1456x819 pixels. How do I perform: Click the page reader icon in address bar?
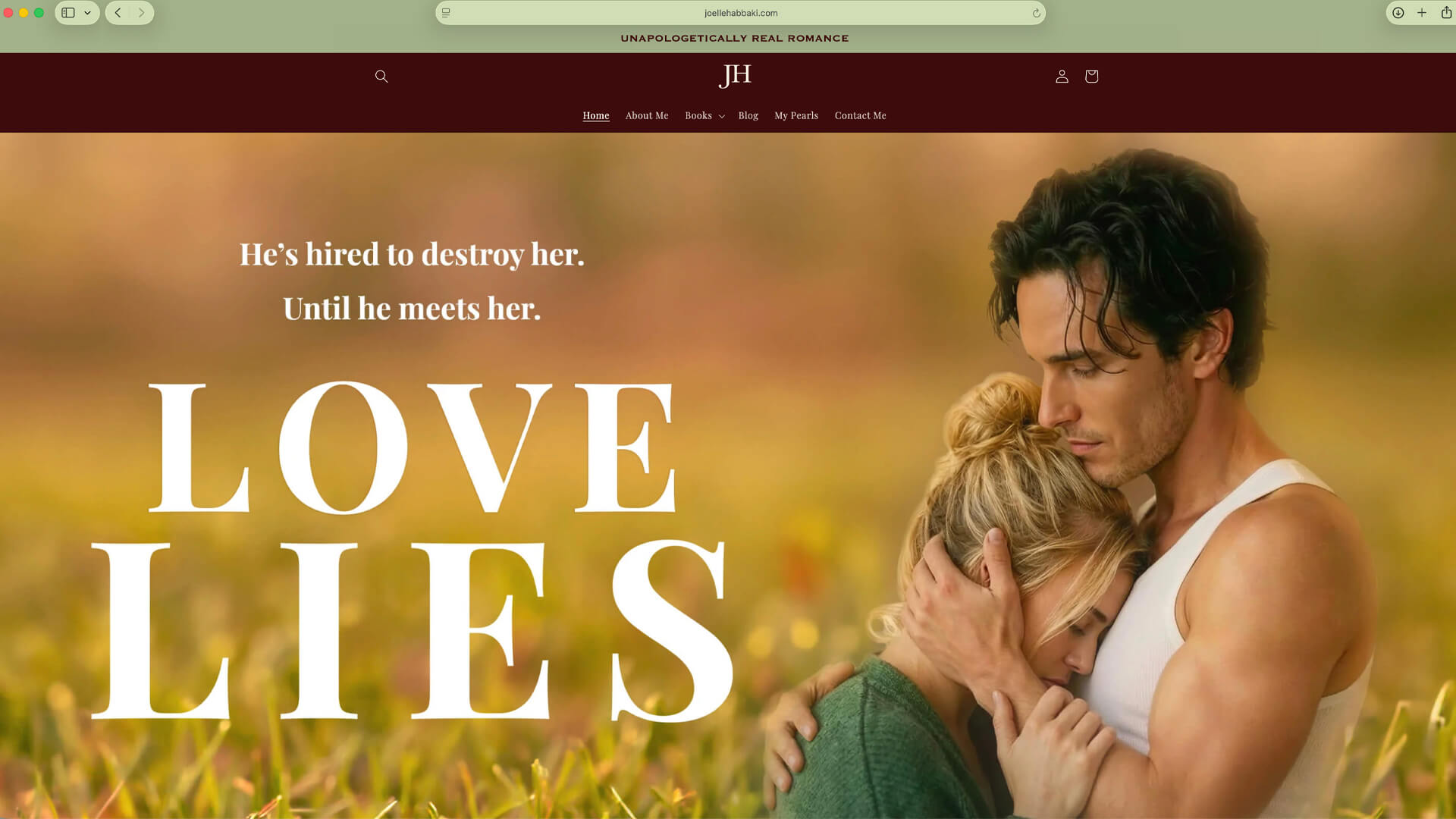(x=446, y=13)
